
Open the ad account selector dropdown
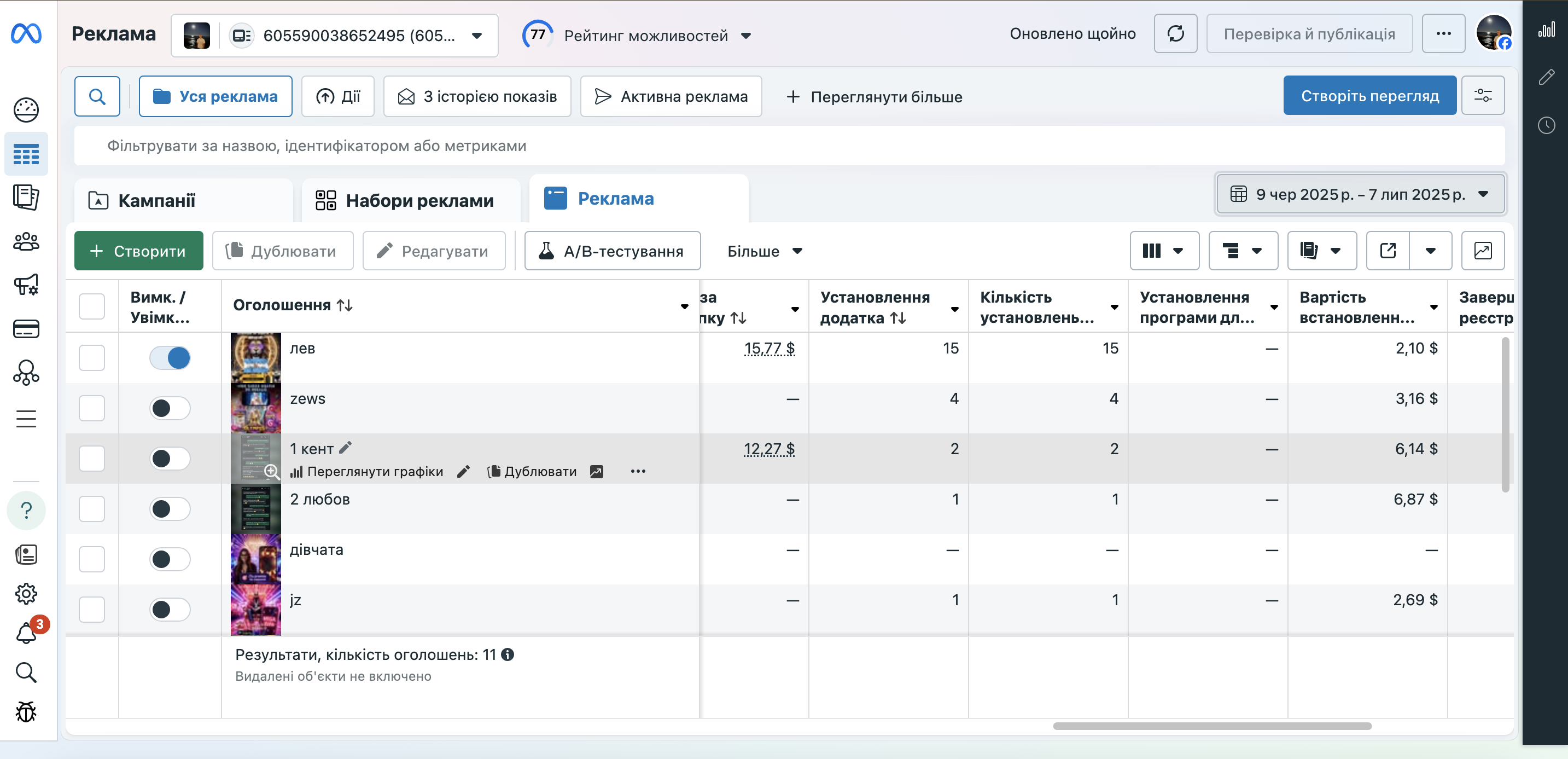(x=335, y=36)
